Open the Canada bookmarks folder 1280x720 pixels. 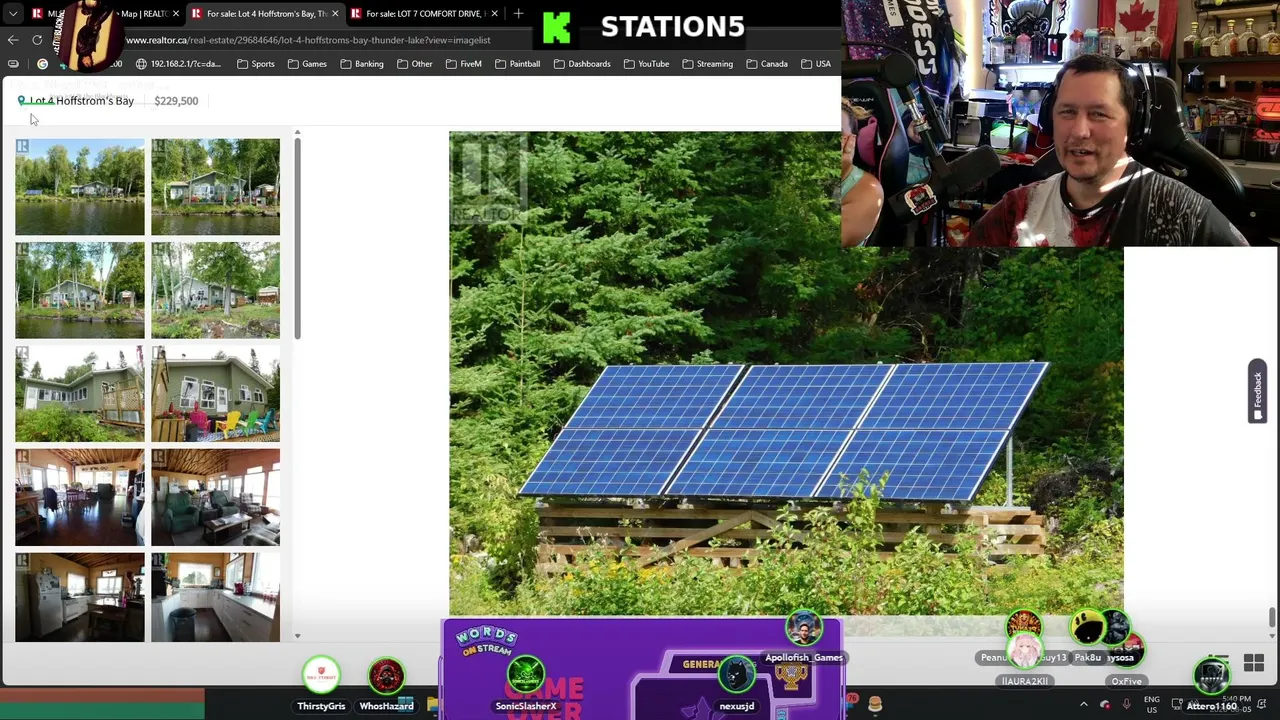[766, 64]
